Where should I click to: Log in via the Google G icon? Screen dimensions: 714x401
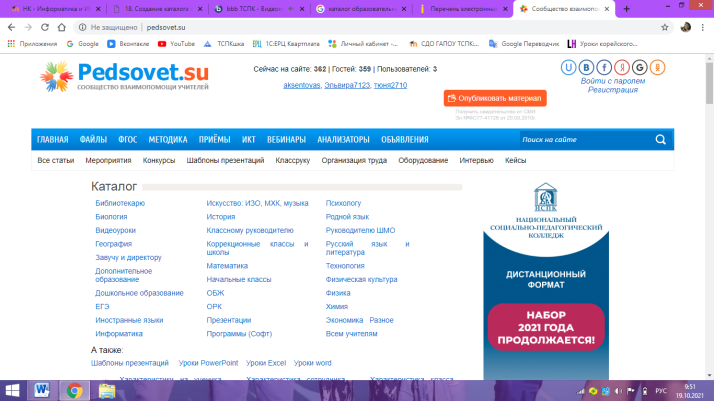(x=639, y=67)
